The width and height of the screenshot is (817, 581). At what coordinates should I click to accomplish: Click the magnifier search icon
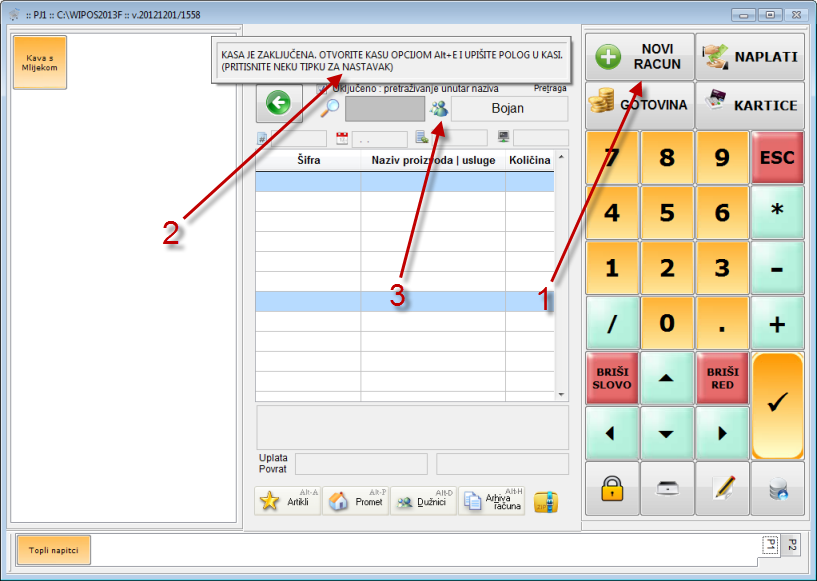330,109
